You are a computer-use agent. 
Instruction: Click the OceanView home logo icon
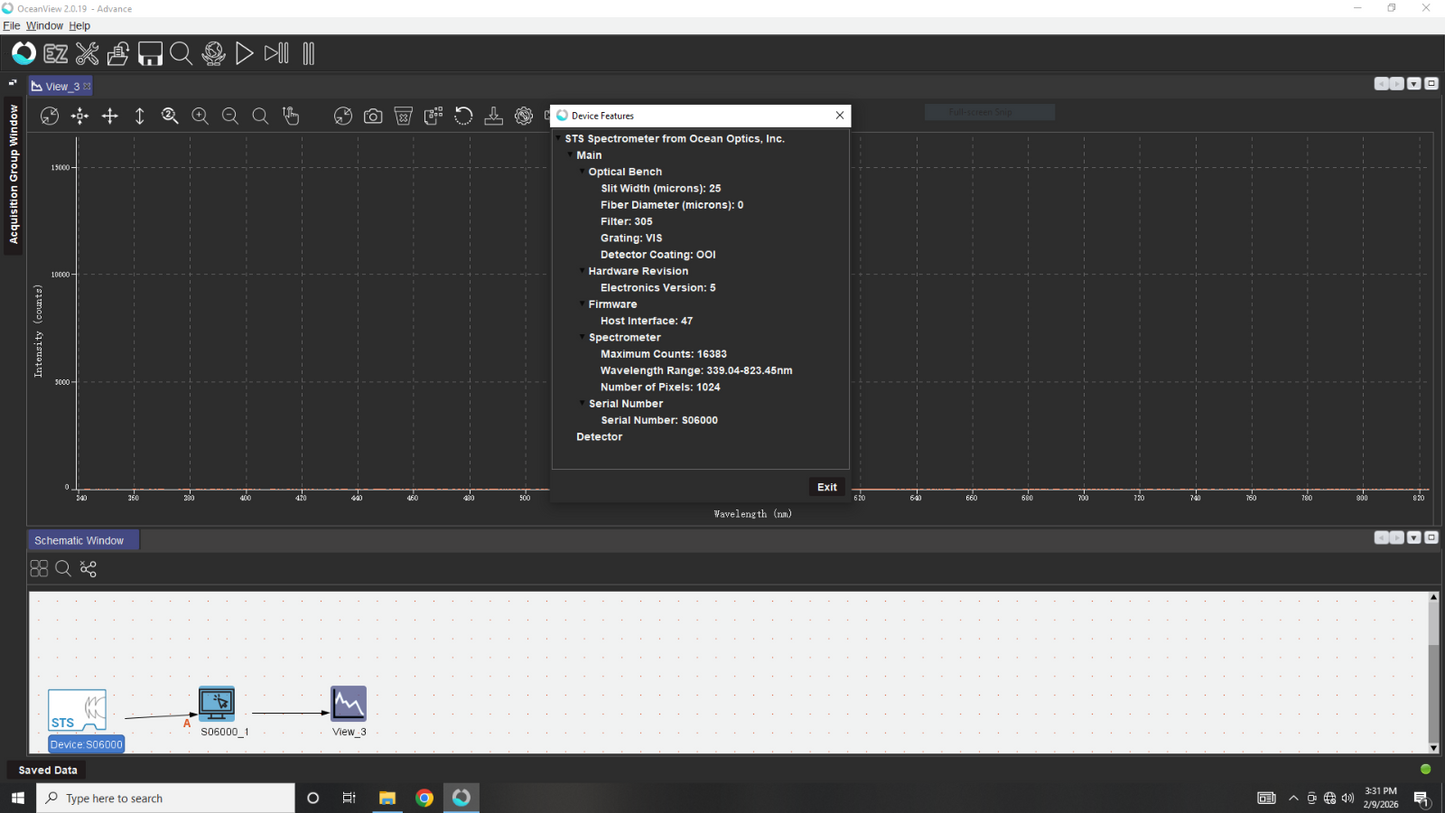[x=24, y=53]
